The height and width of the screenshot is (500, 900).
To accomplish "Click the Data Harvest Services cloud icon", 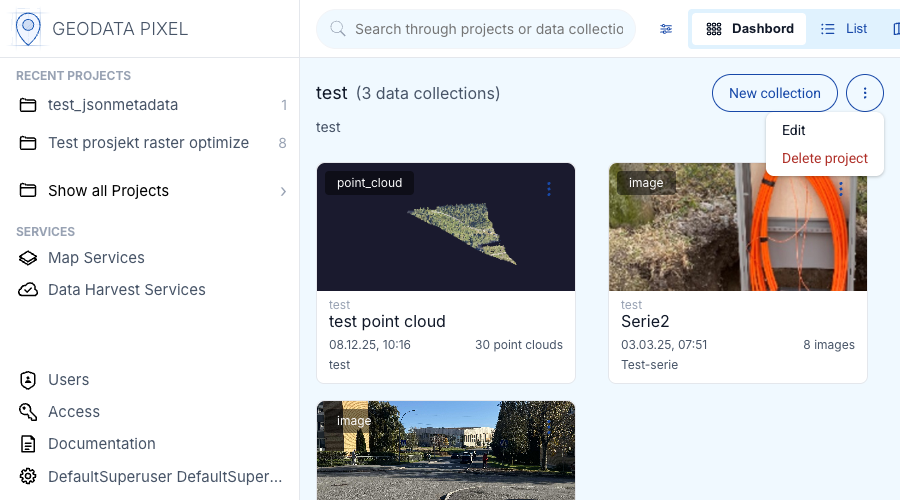I will 28,290.
